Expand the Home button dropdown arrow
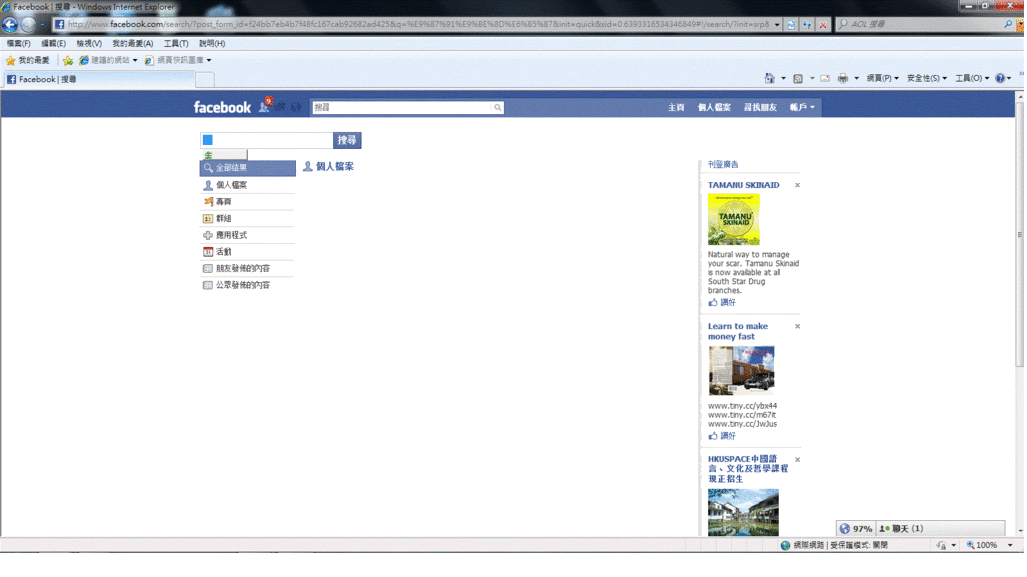Image resolution: width=1027 pixels, height=577 pixels. pyautogui.click(x=783, y=78)
